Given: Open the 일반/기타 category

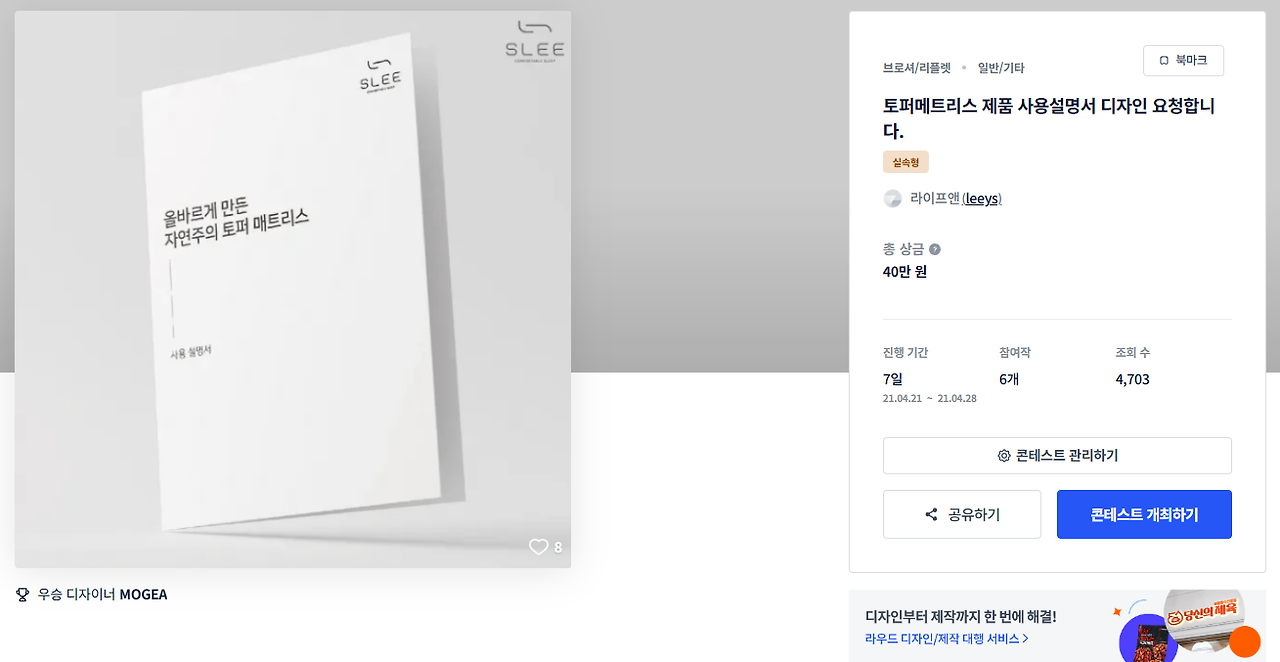Looking at the screenshot, I should [1001, 68].
